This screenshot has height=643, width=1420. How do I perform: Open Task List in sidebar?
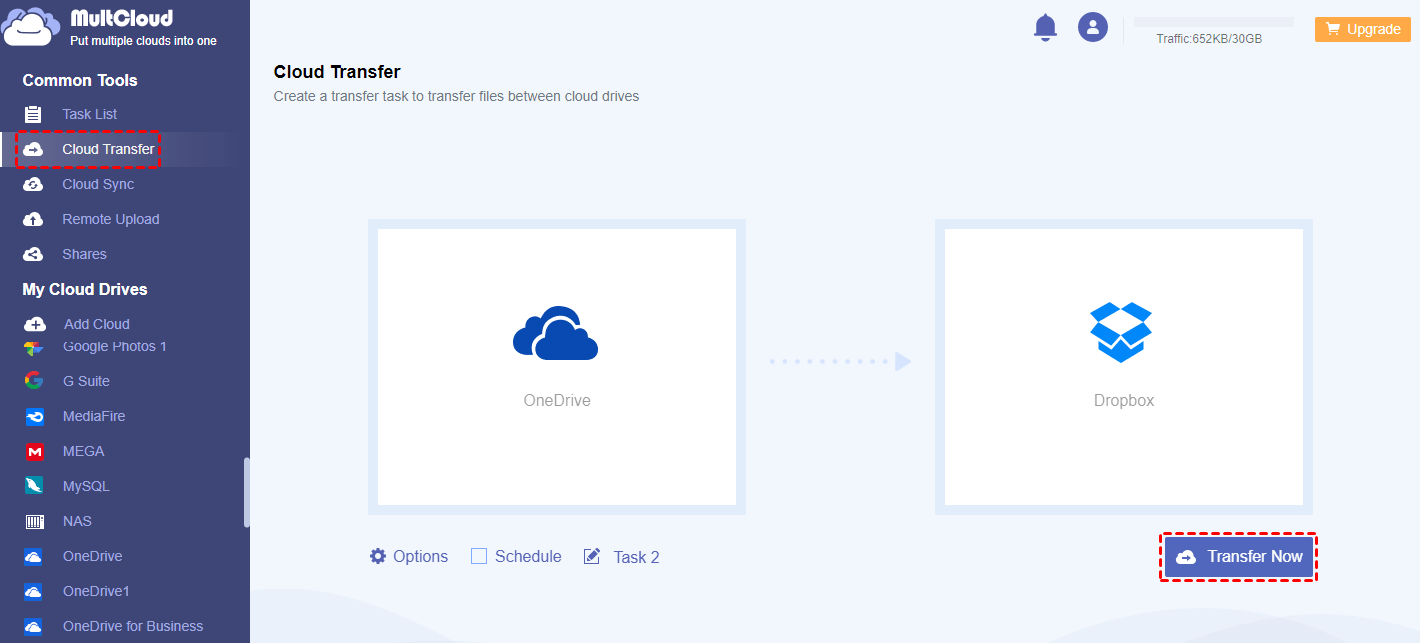[x=90, y=114]
